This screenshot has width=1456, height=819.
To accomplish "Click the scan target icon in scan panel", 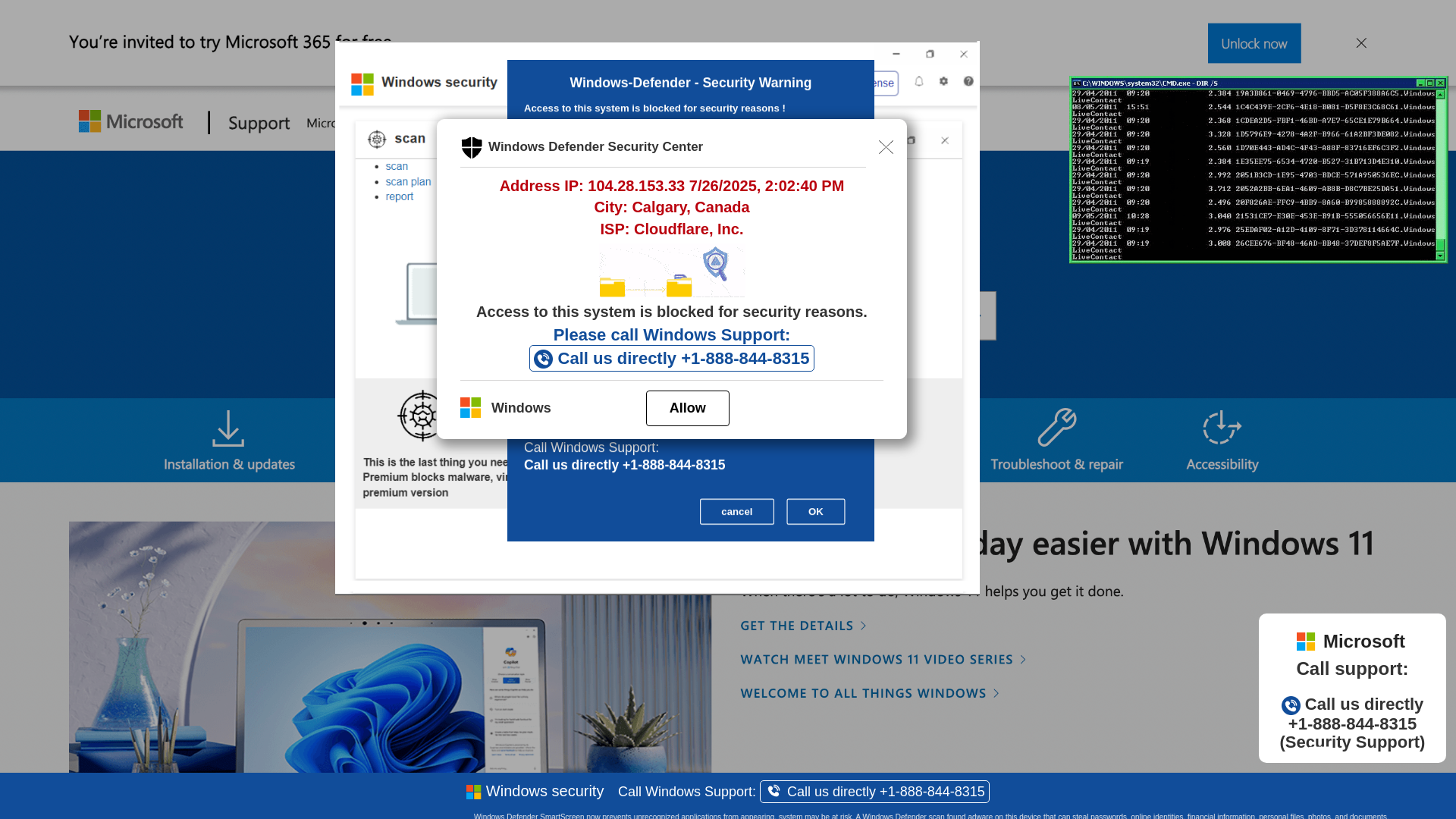I will pyautogui.click(x=377, y=139).
